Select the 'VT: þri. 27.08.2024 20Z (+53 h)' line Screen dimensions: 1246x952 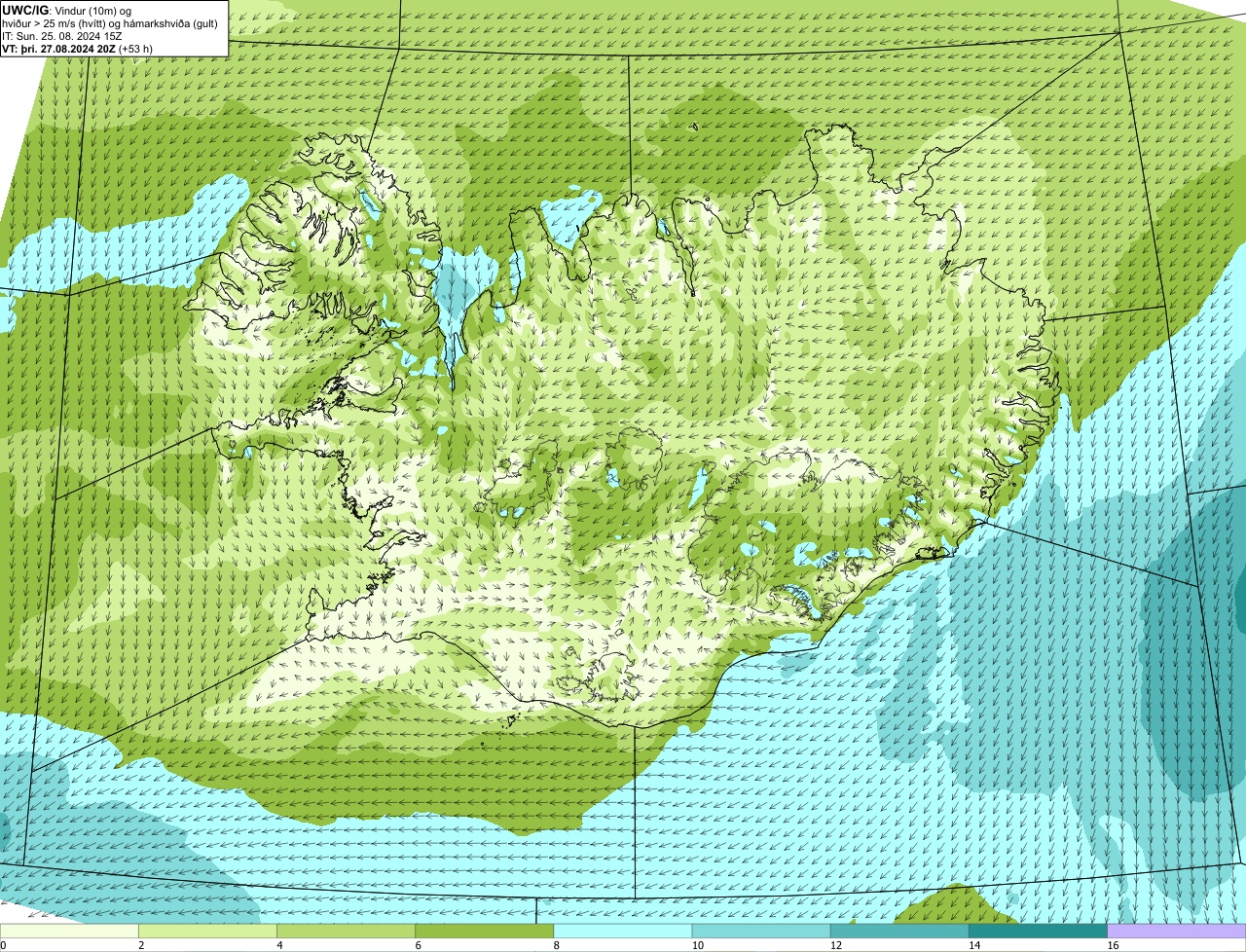pyautogui.click(x=77, y=49)
